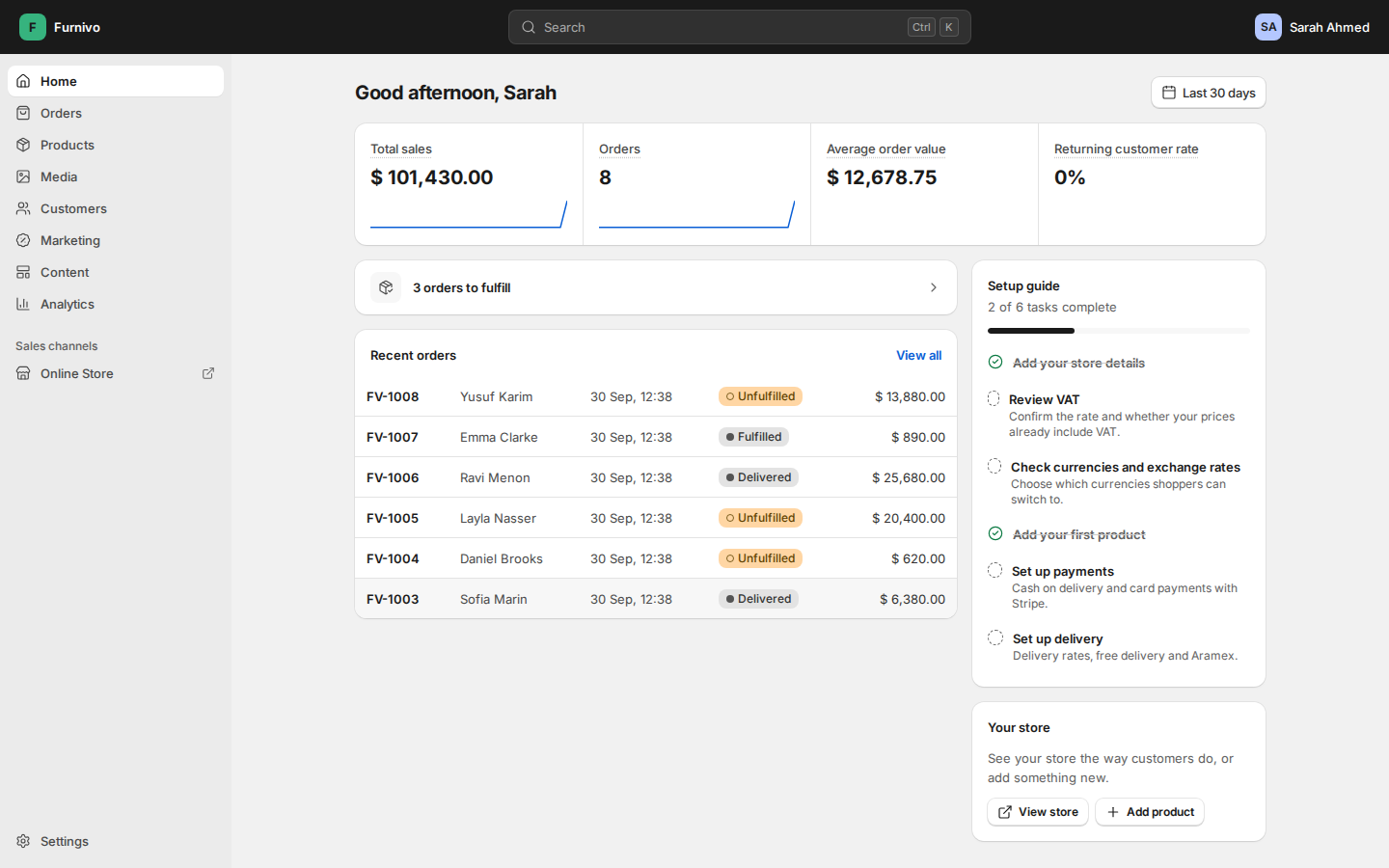Click the Furnivo green logo icon
This screenshot has height=868, width=1389.
33,27
